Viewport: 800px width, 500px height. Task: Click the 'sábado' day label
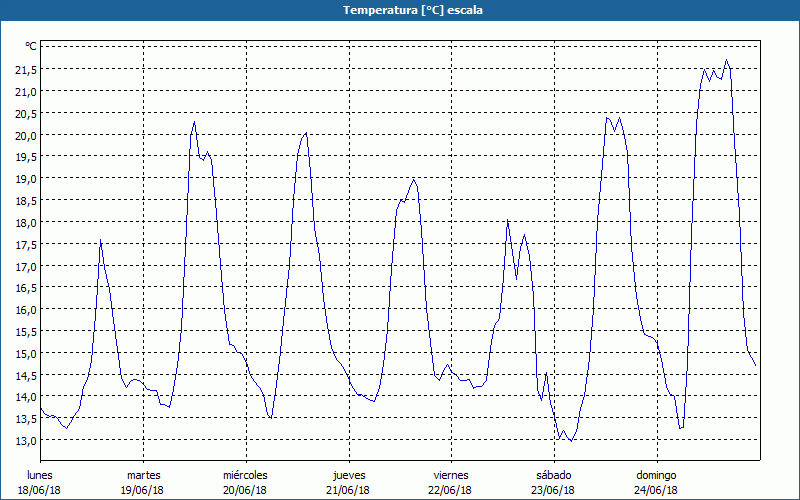click(x=554, y=475)
